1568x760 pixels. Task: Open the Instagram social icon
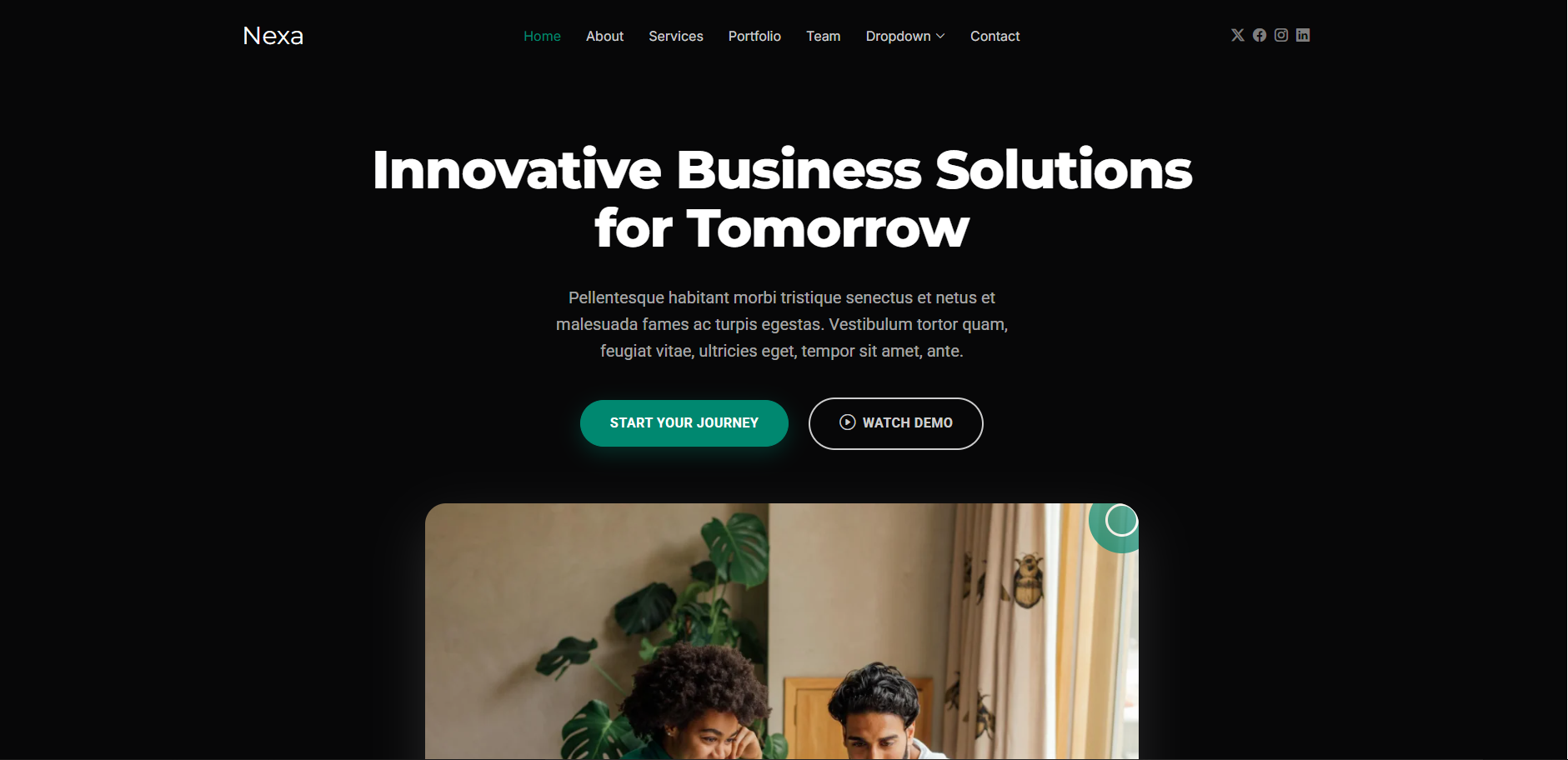click(1281, 35)
